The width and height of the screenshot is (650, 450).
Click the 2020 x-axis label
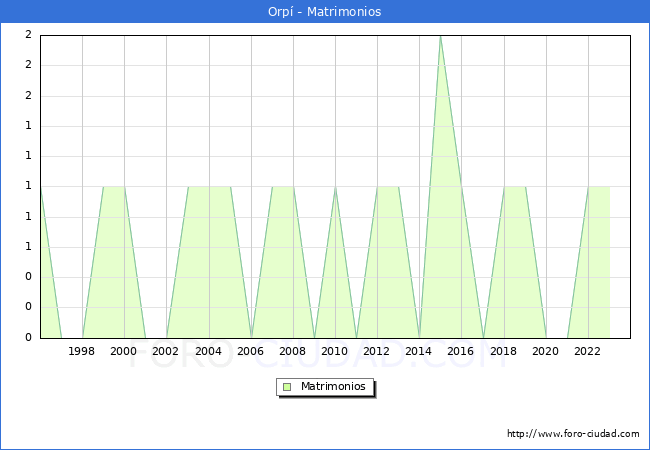coord(546,351)
